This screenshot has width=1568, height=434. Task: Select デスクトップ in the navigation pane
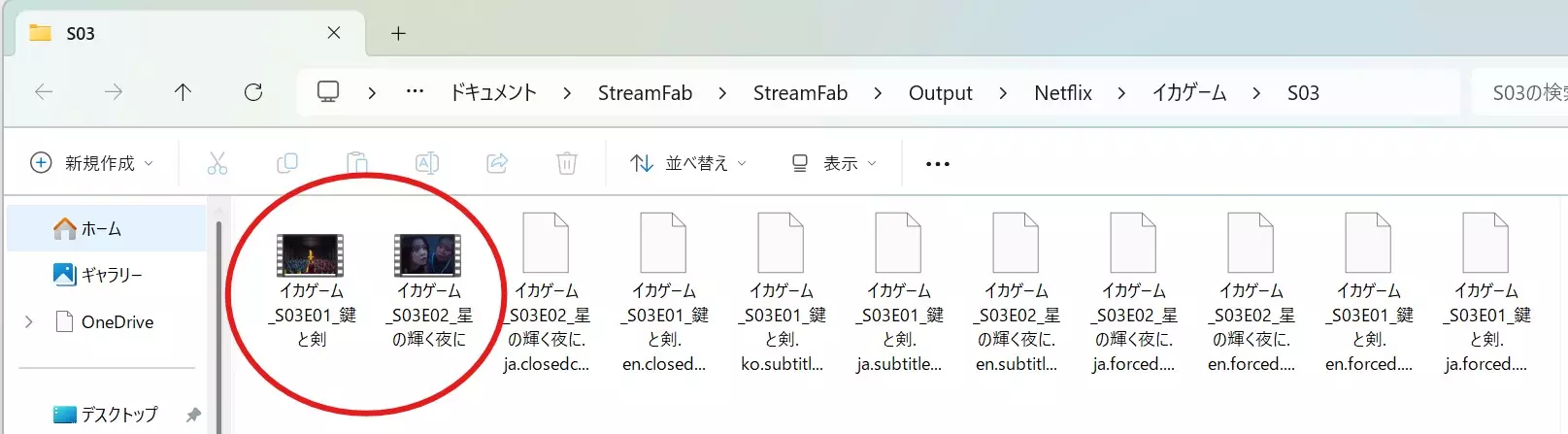107,415
